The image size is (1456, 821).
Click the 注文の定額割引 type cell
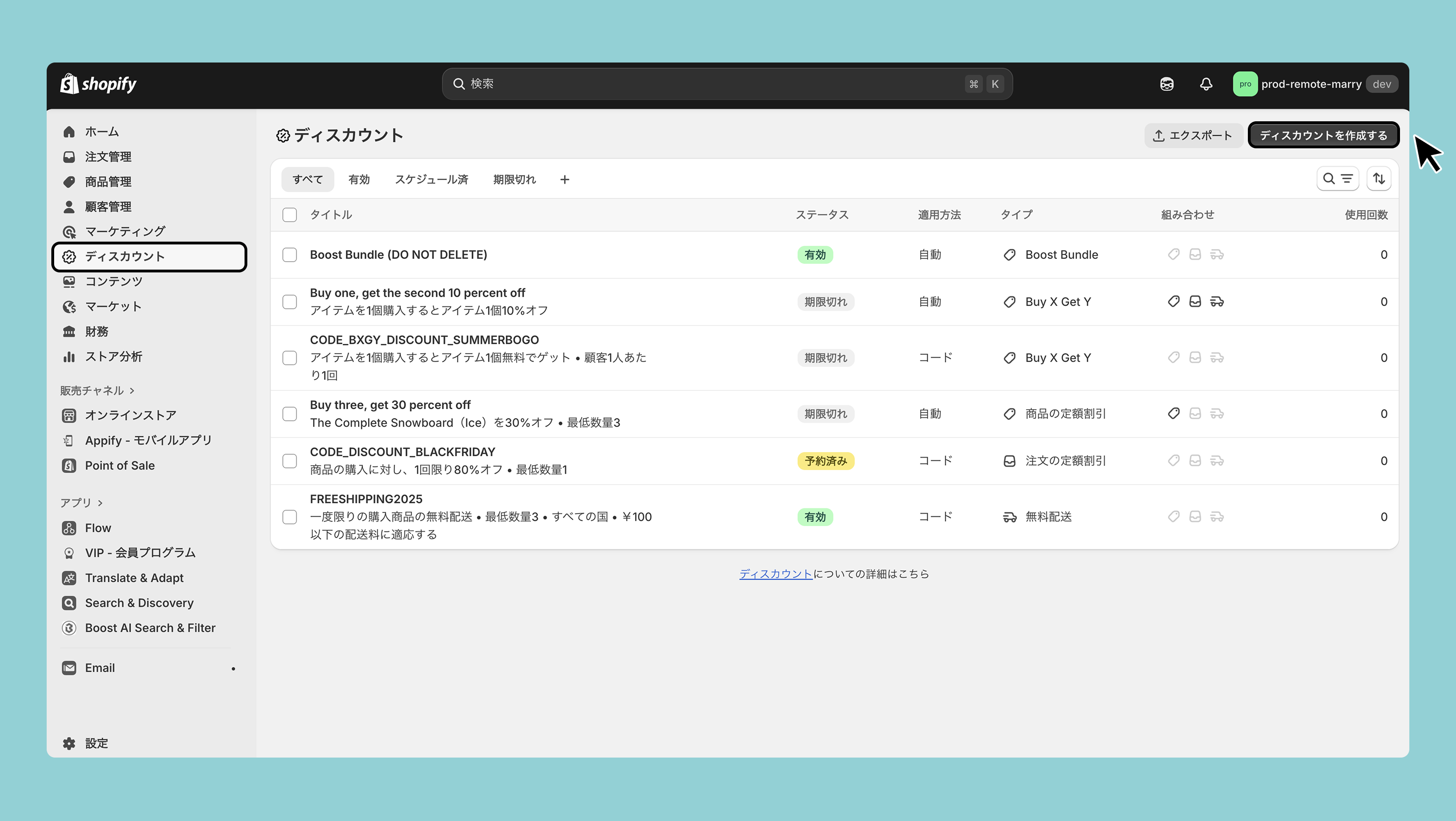tap(1054, 461)
